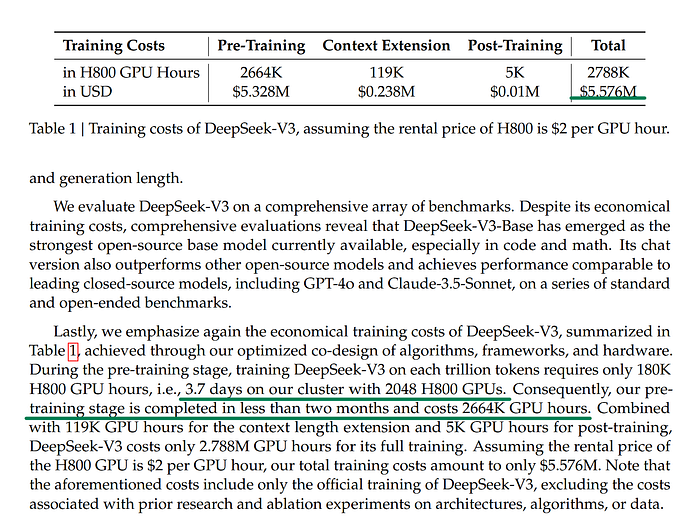Click the 'Post-Training' column header
700x521 pixels.
click(515, 46)
